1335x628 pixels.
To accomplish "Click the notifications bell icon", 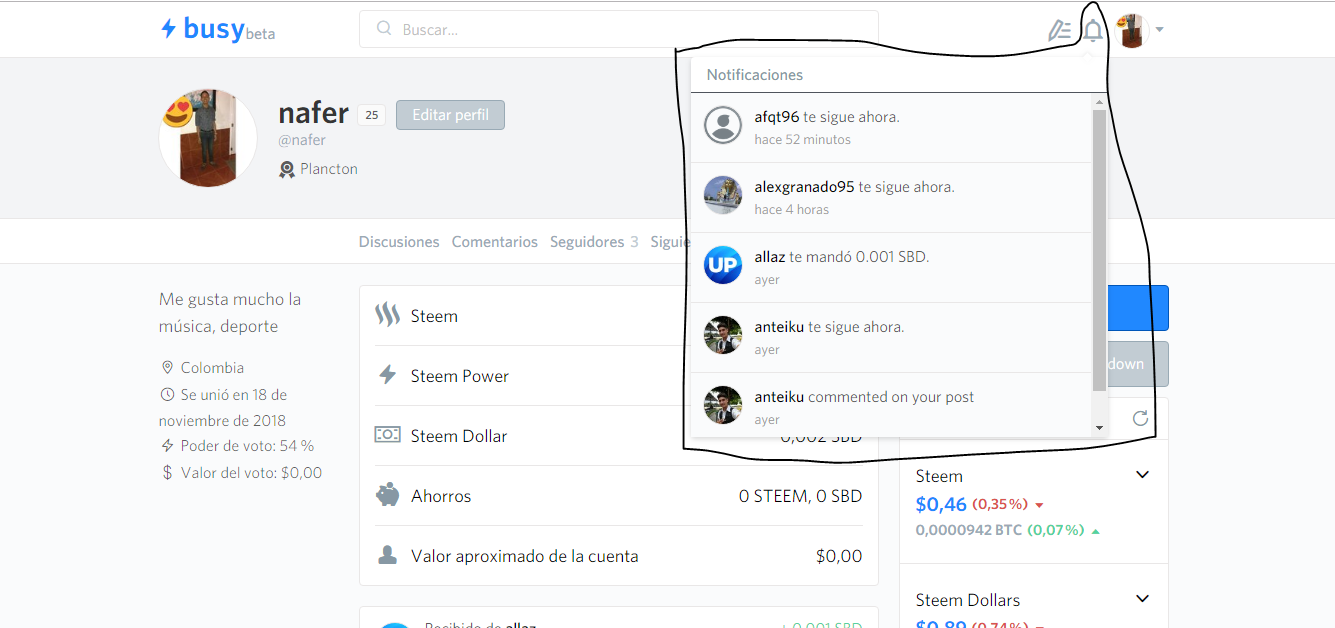I will pos(1093,30).
